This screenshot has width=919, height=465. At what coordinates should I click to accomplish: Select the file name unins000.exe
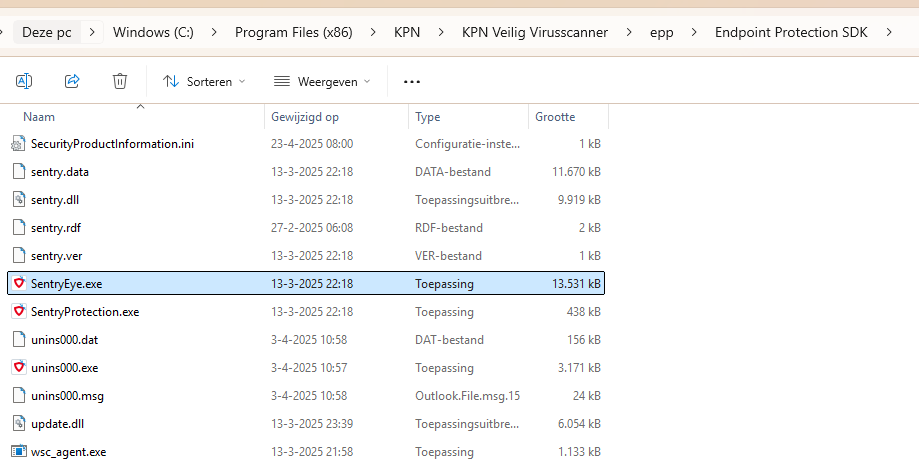pyautogui.click(x=64, y=368)
